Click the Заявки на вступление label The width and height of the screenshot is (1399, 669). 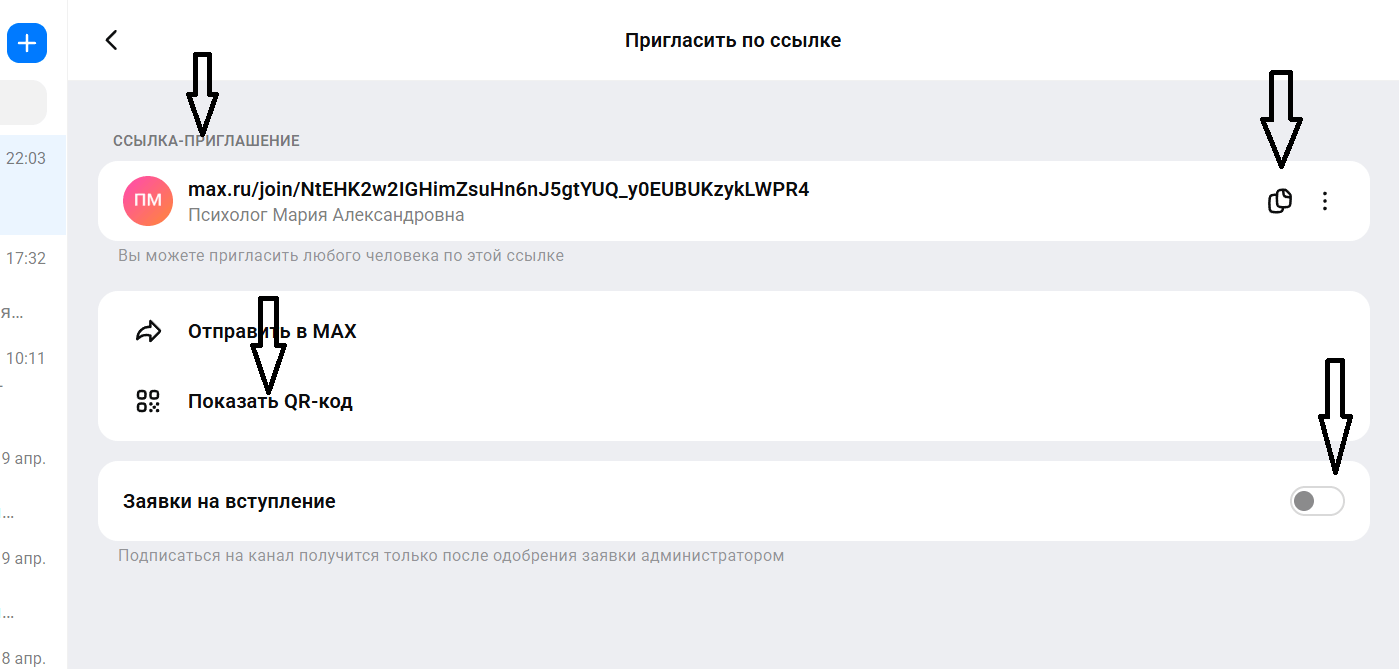pyautogui.click(x=229, y=501)
